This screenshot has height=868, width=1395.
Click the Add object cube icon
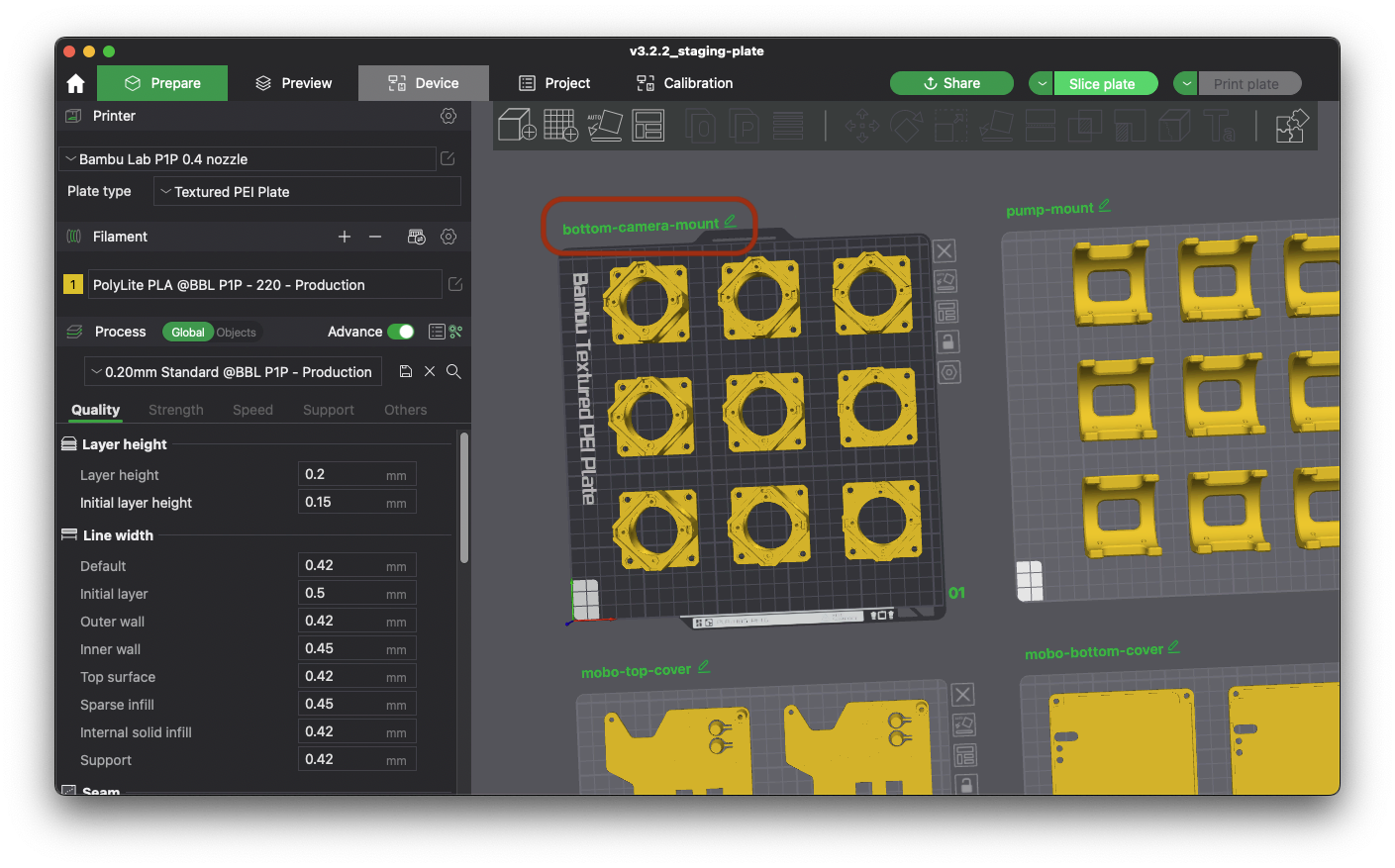pos(516,126)
